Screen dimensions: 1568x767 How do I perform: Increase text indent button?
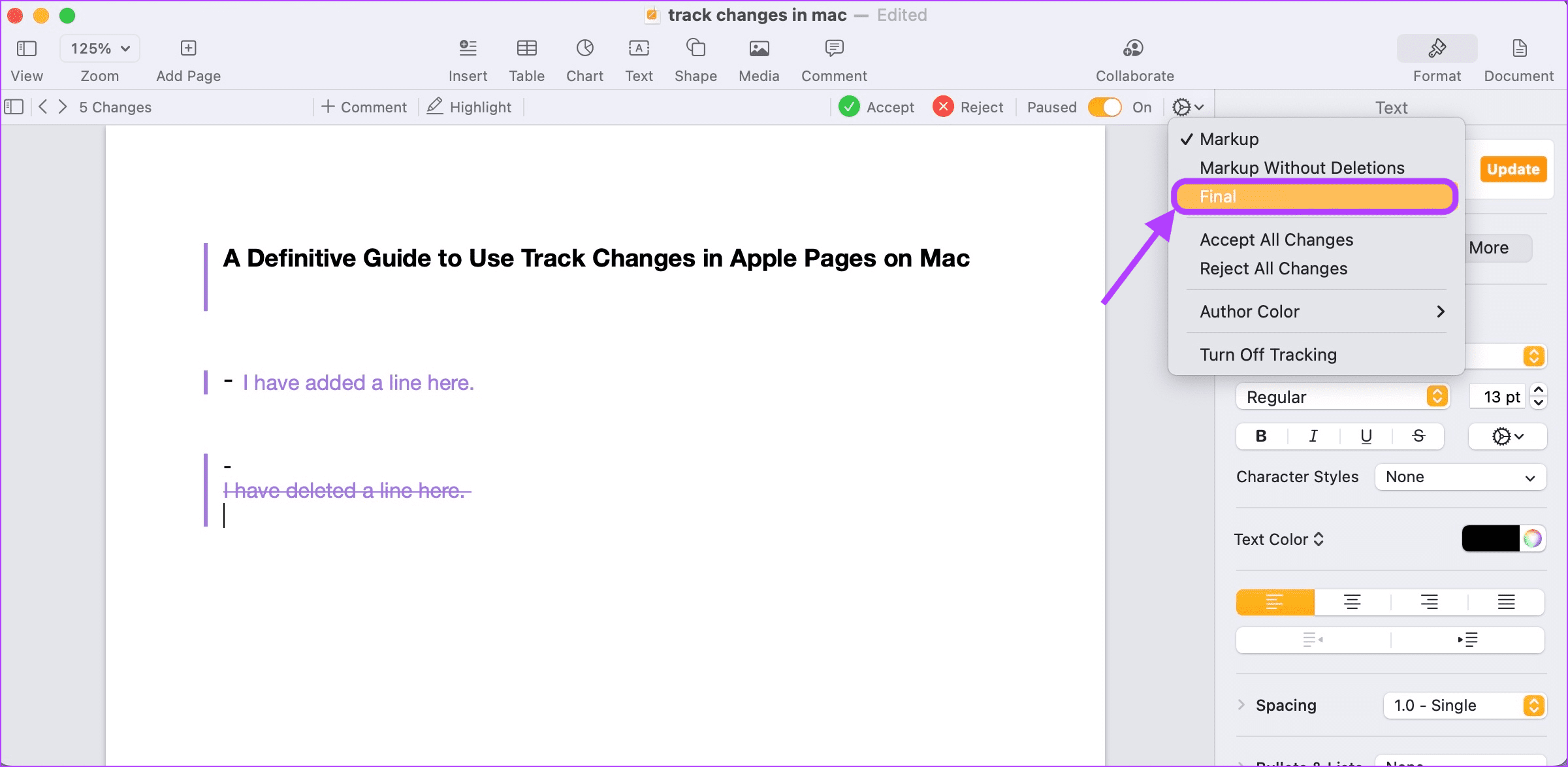[x=1468, y=640]
